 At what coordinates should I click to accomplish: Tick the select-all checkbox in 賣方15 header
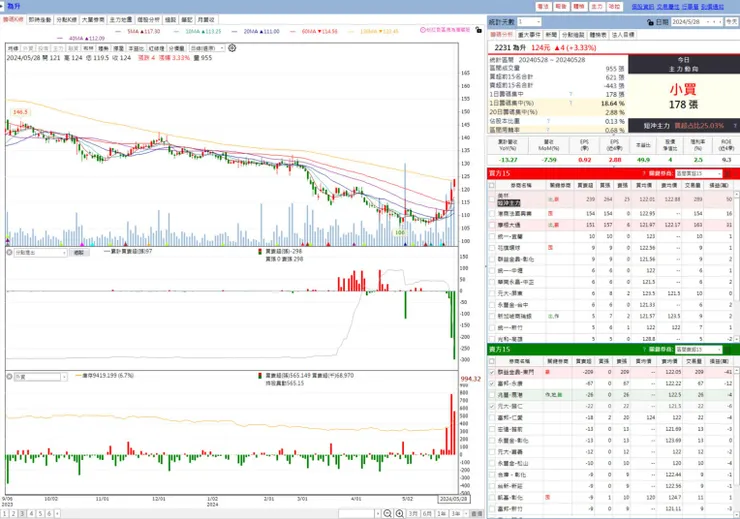492,361
